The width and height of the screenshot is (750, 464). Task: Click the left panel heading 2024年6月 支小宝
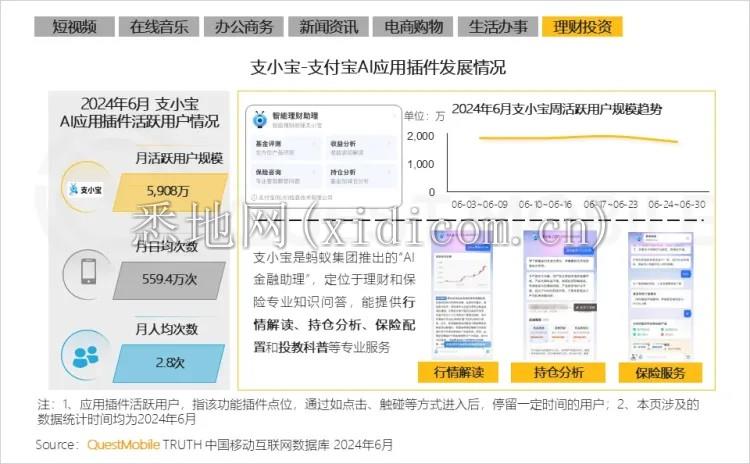coord(139,104)
